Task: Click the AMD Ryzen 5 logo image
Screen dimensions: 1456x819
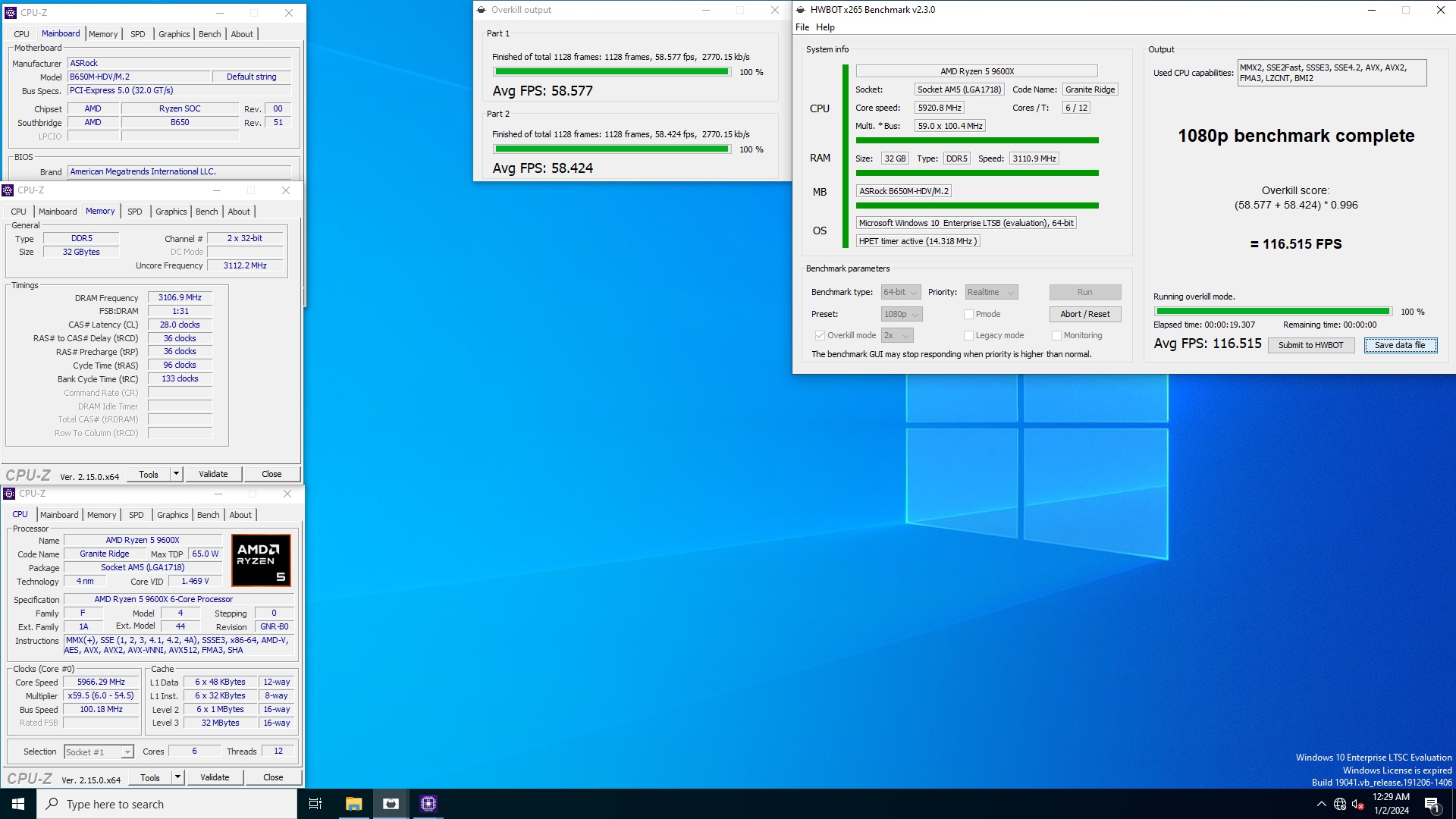Action: click(x=261, y=560)
